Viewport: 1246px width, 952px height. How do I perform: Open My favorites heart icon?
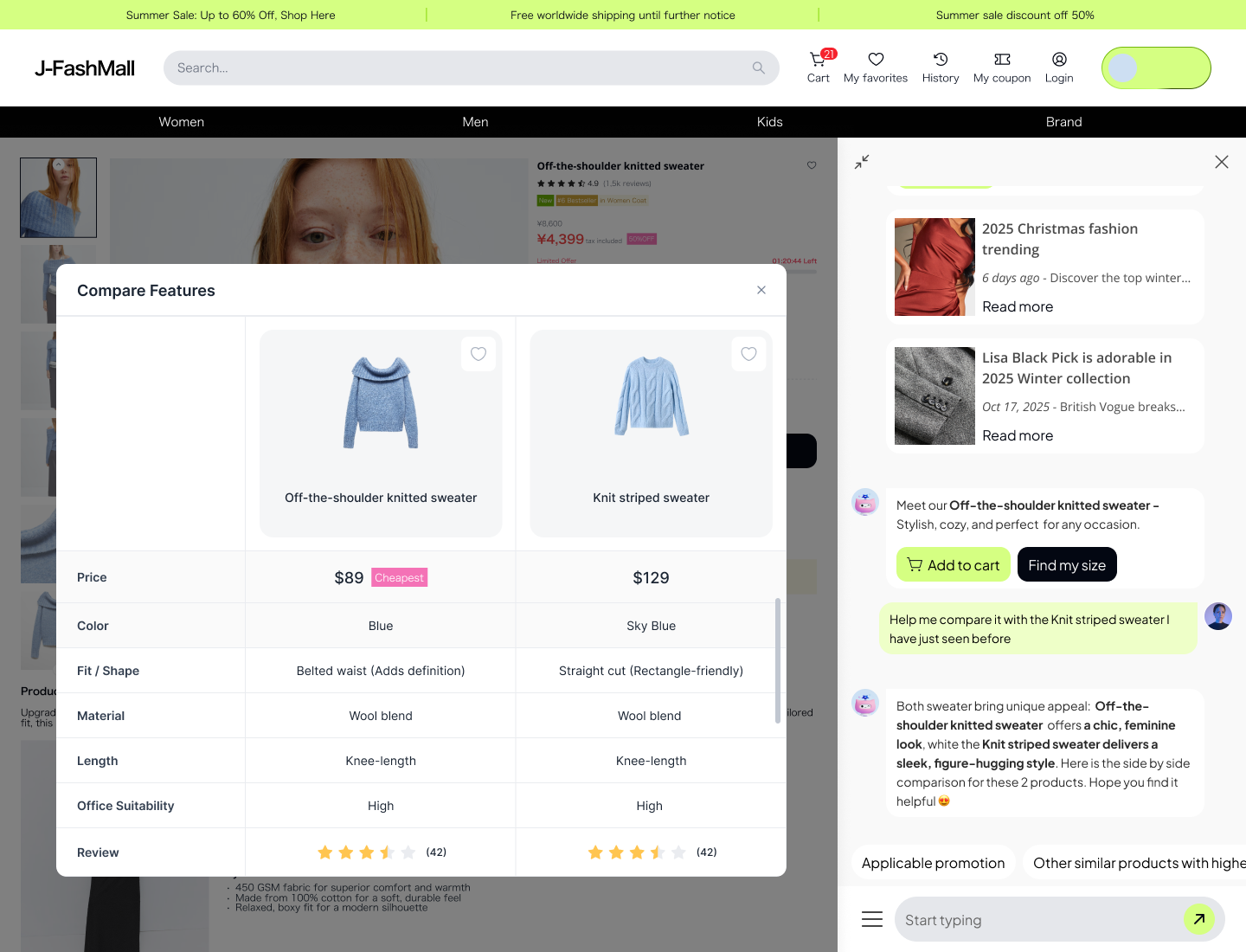[x=876, y=59]
